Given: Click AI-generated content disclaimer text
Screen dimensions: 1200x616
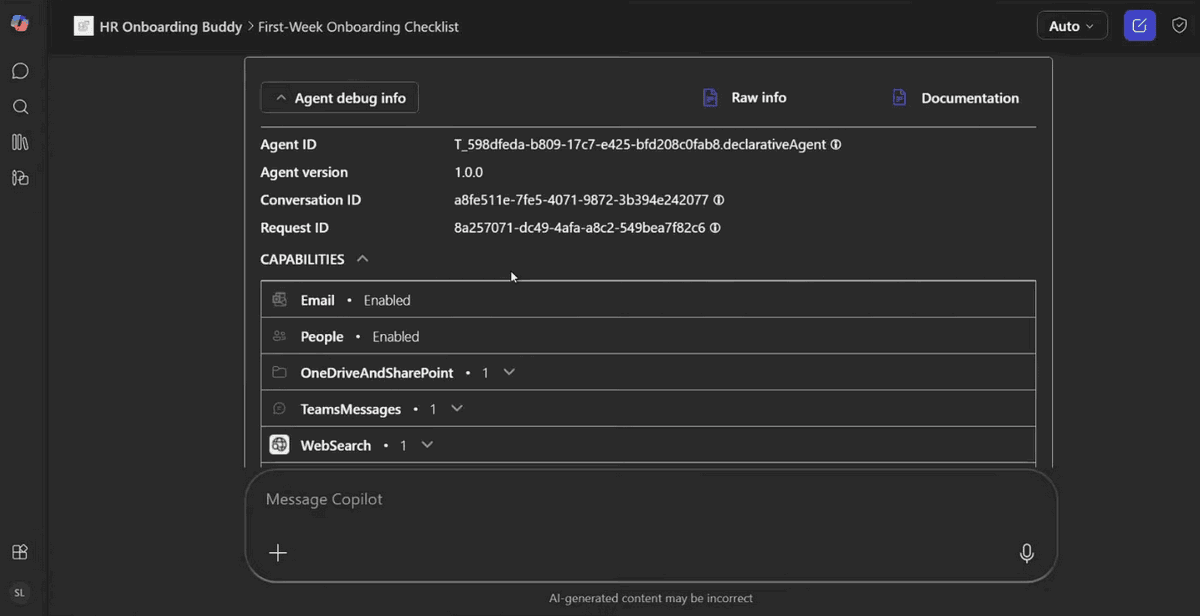Looking at the screenshot, I should point(651,598).
